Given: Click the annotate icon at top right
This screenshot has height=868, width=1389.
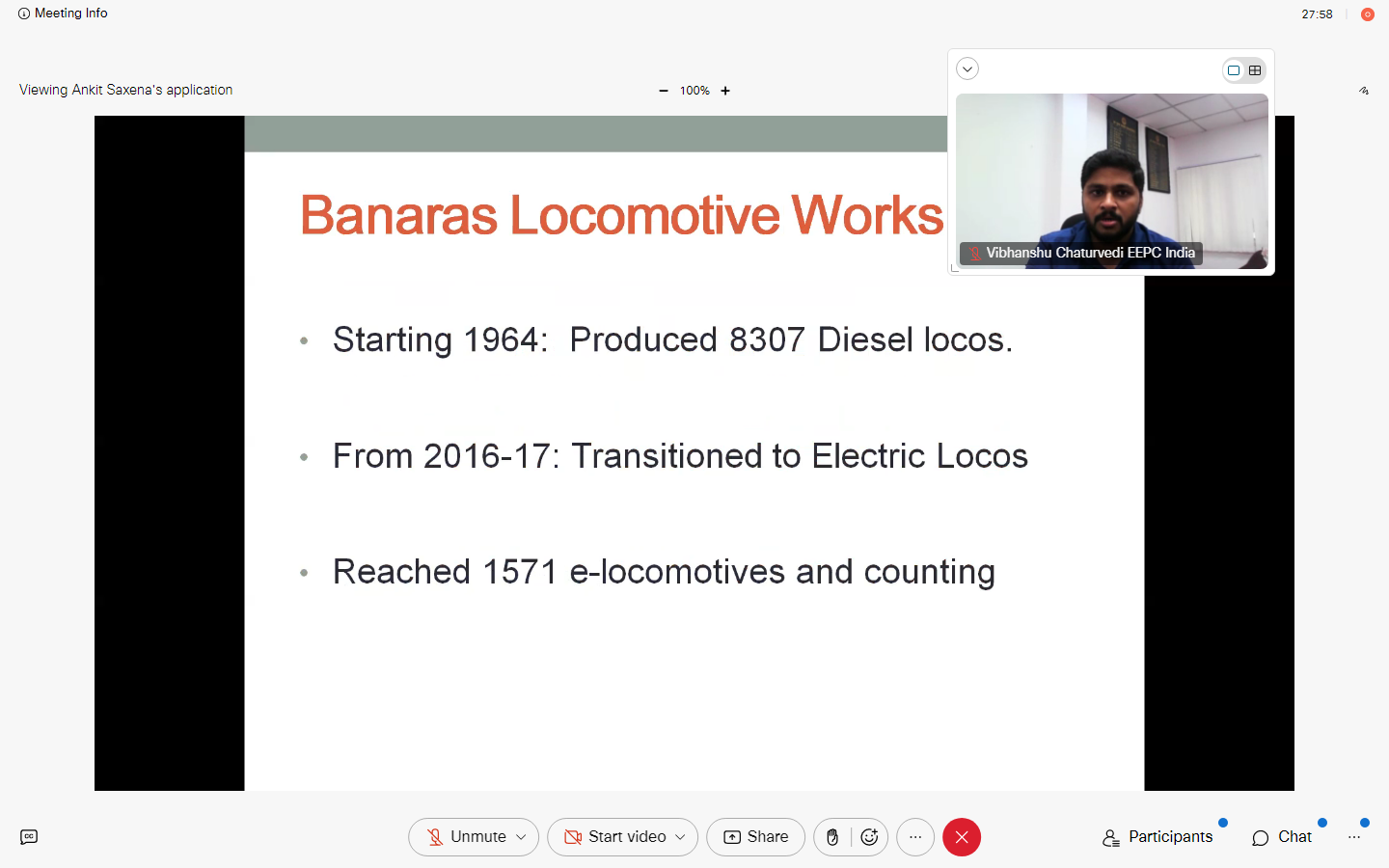Looking at the screenshot, I should 1364,91.
